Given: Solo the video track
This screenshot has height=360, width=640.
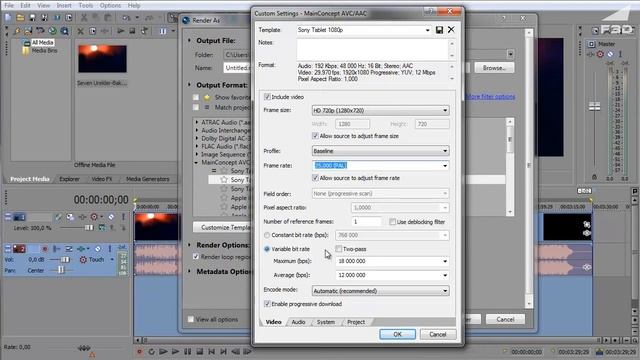Looking at the screenshot, I should coord(123,217).
